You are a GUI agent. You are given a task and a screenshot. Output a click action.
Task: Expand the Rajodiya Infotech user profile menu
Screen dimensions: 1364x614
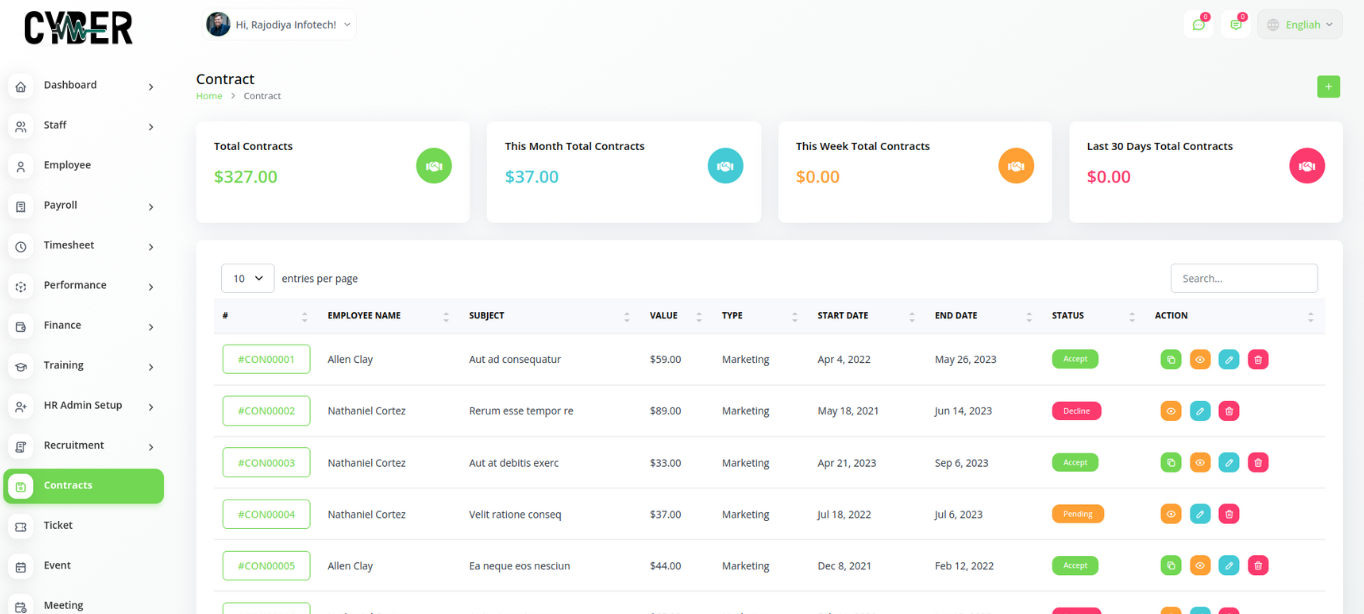280,25
